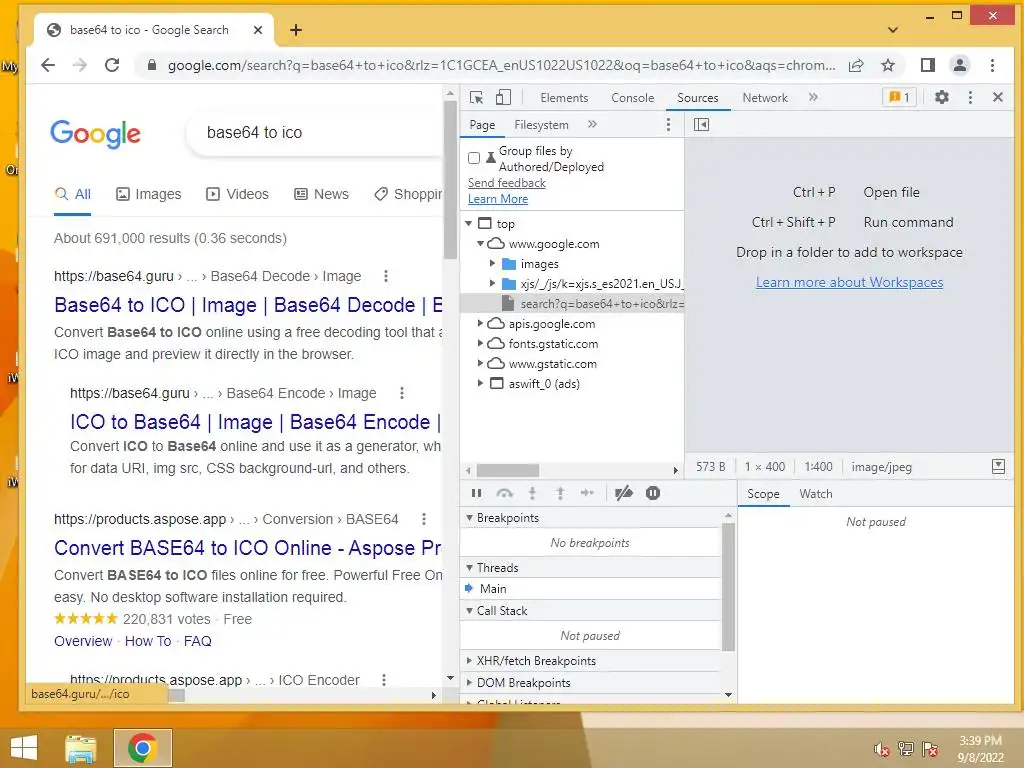Go back to previous page

pyautogui.click(x=48, y=65)
